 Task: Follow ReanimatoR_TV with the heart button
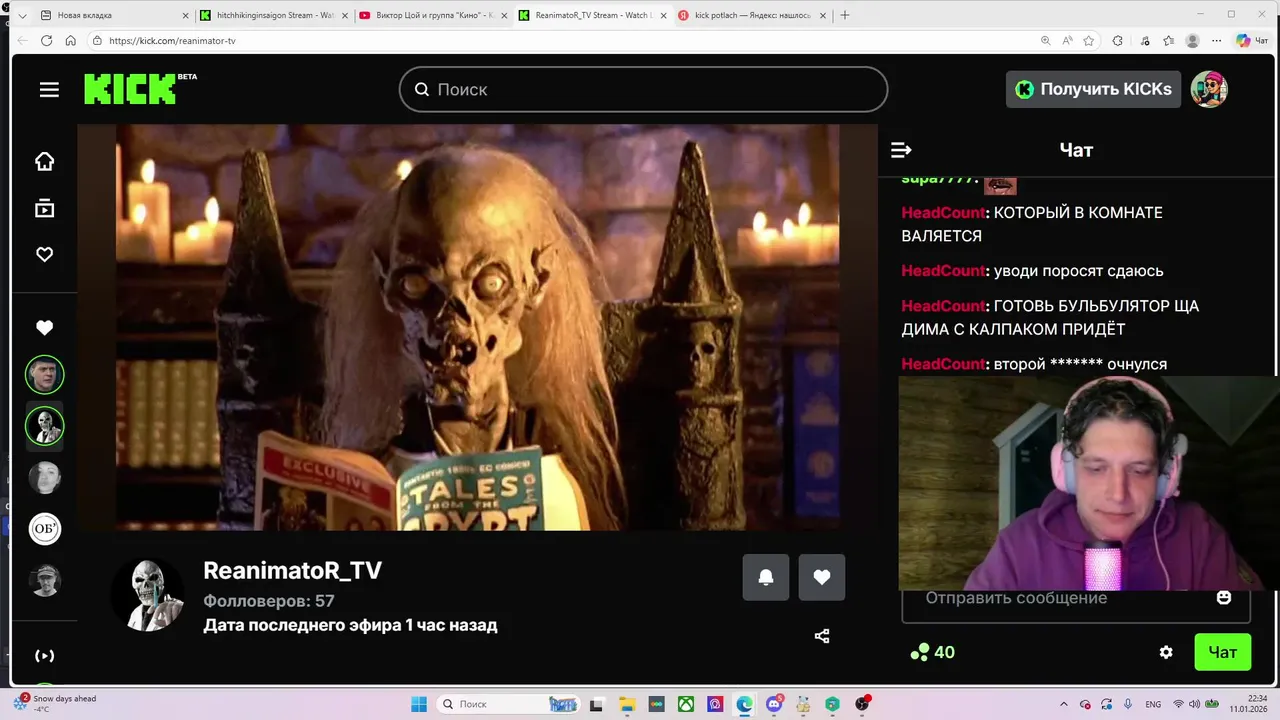point(822,578)
